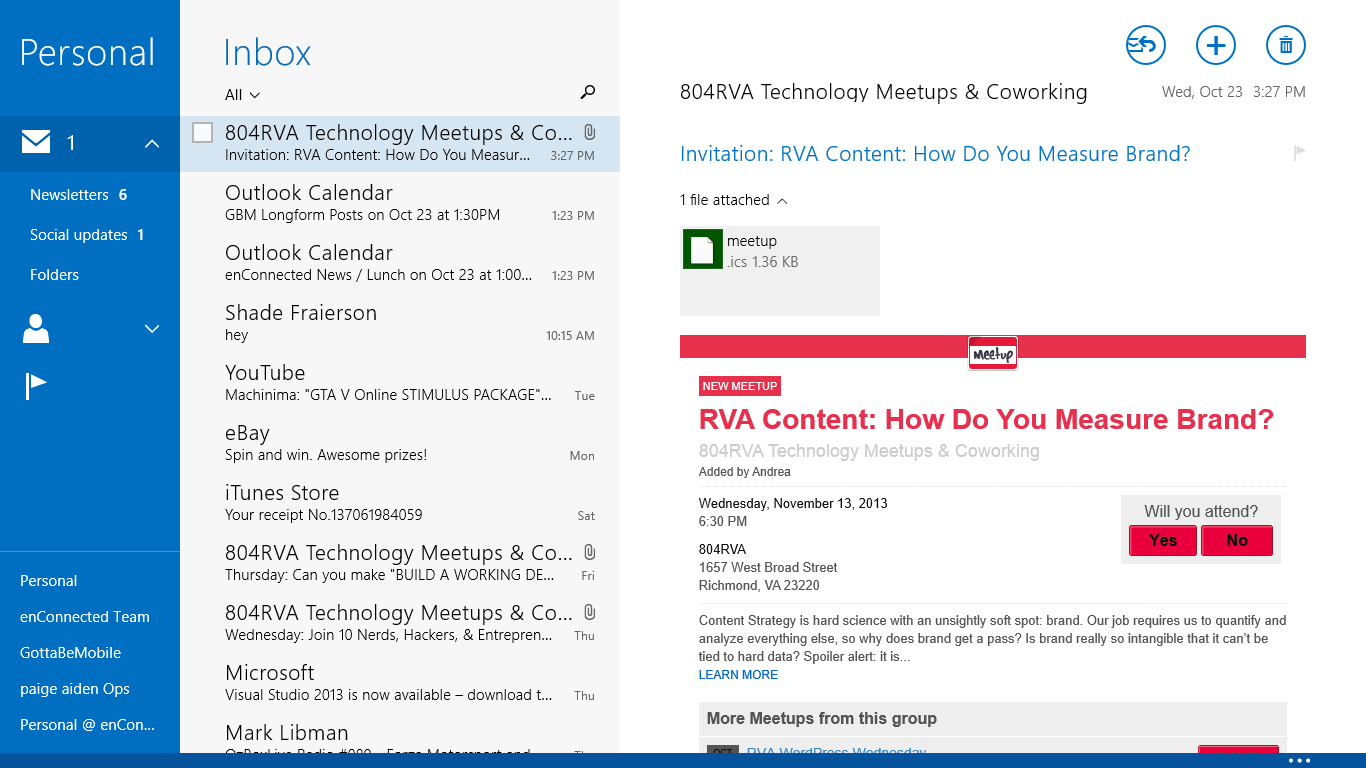Image resolution: width=1366 pixels, height=768 pixels.
Task: Switch to the paige aiden Ops account
Action: pyautogui.click(x=75, y=689)
